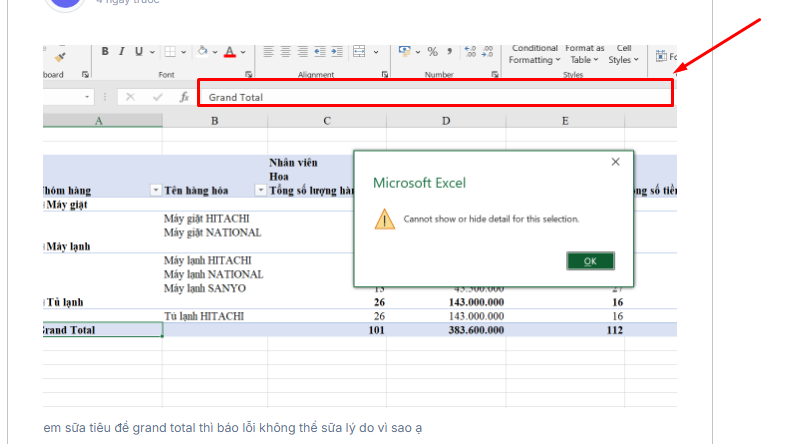Select the column D header
Image resolution: width=785 pixels, height=444 pixels.
coord(446,121)
